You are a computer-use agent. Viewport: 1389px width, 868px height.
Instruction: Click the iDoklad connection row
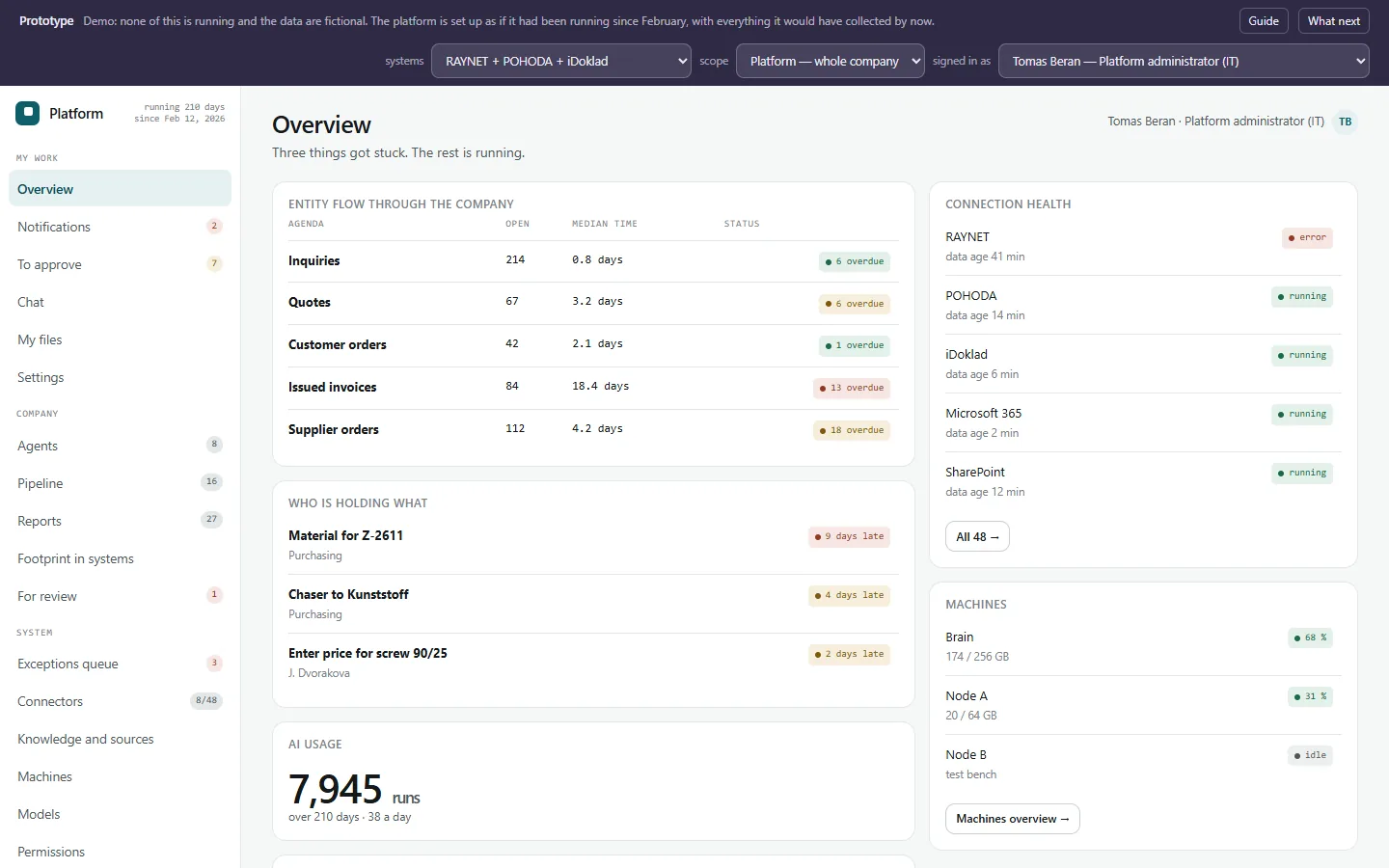tap(1143, 364)
